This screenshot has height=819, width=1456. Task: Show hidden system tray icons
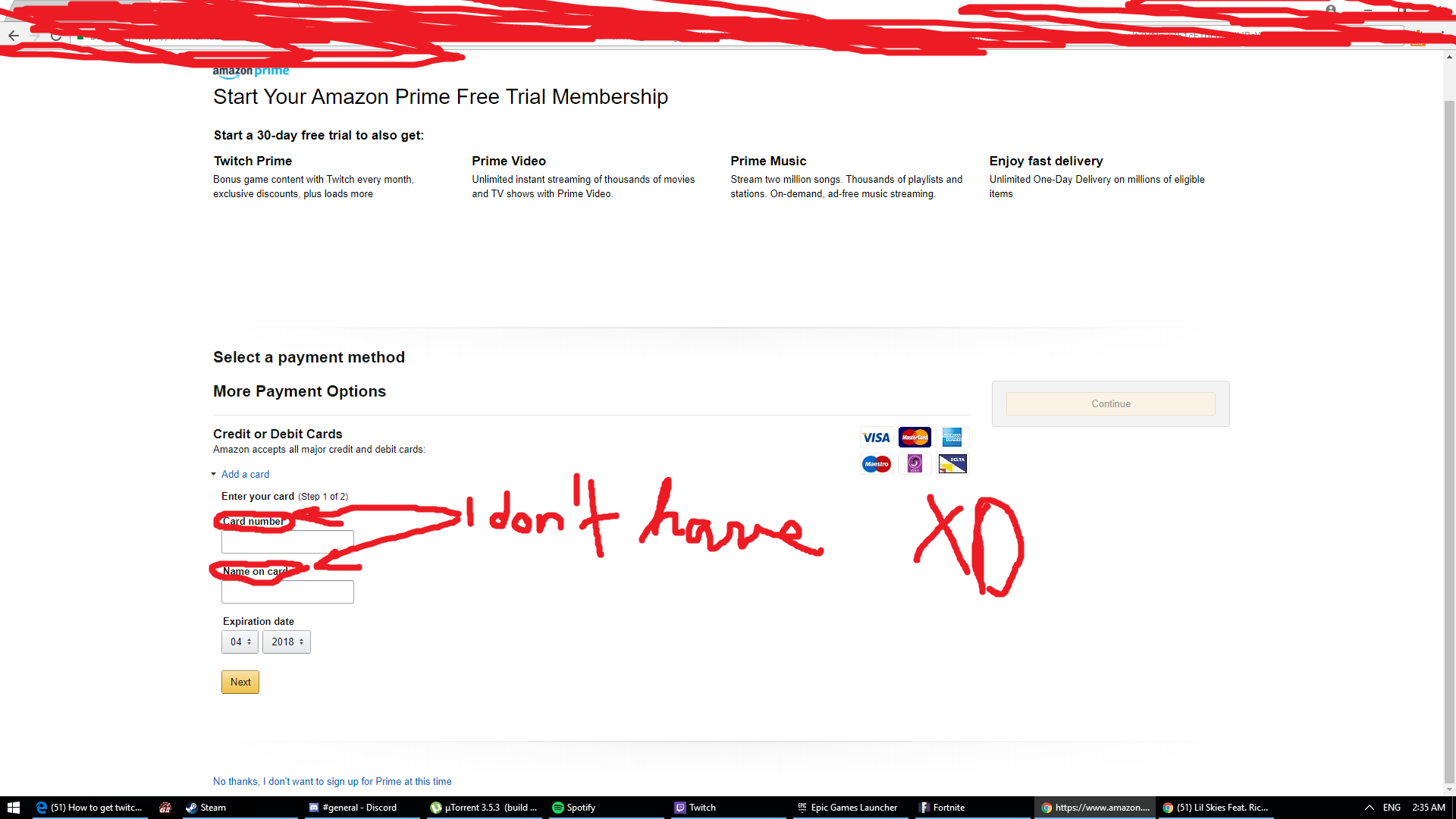(1370, 808)
